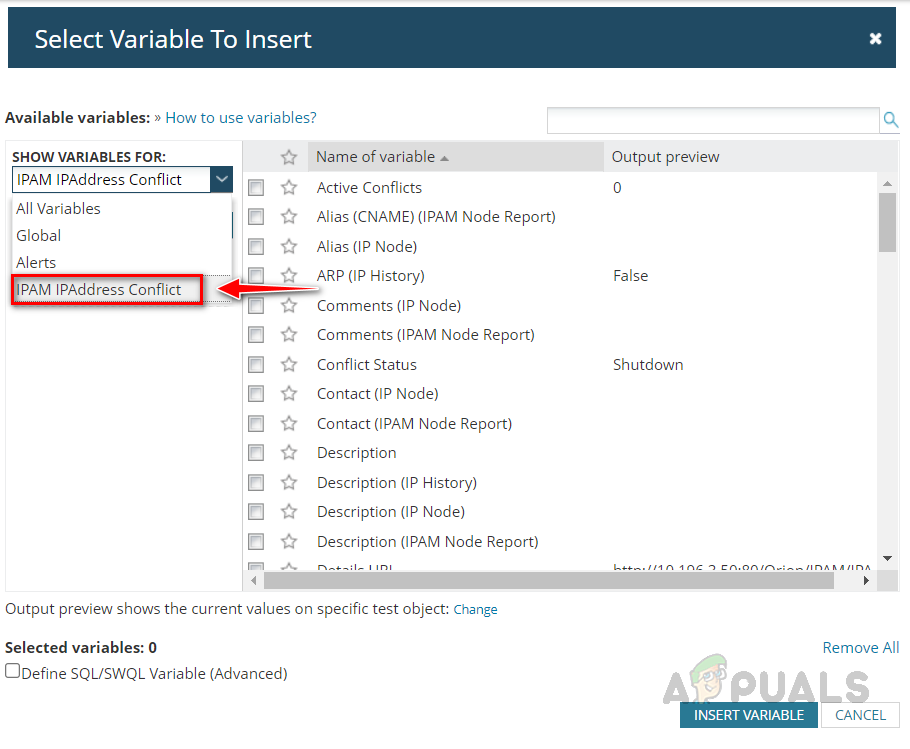This screenshot has width=910, height=749.
Task: Click Change test object link
Action: 475,609
